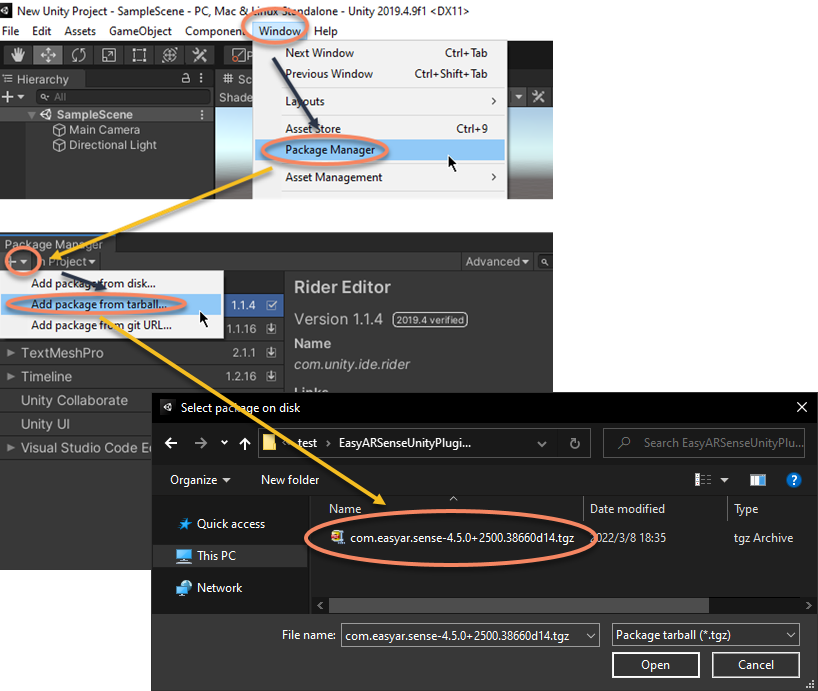818x691 pixels.
Task: Expand the TextMeshPro package entry
Action: coord(10,353)
